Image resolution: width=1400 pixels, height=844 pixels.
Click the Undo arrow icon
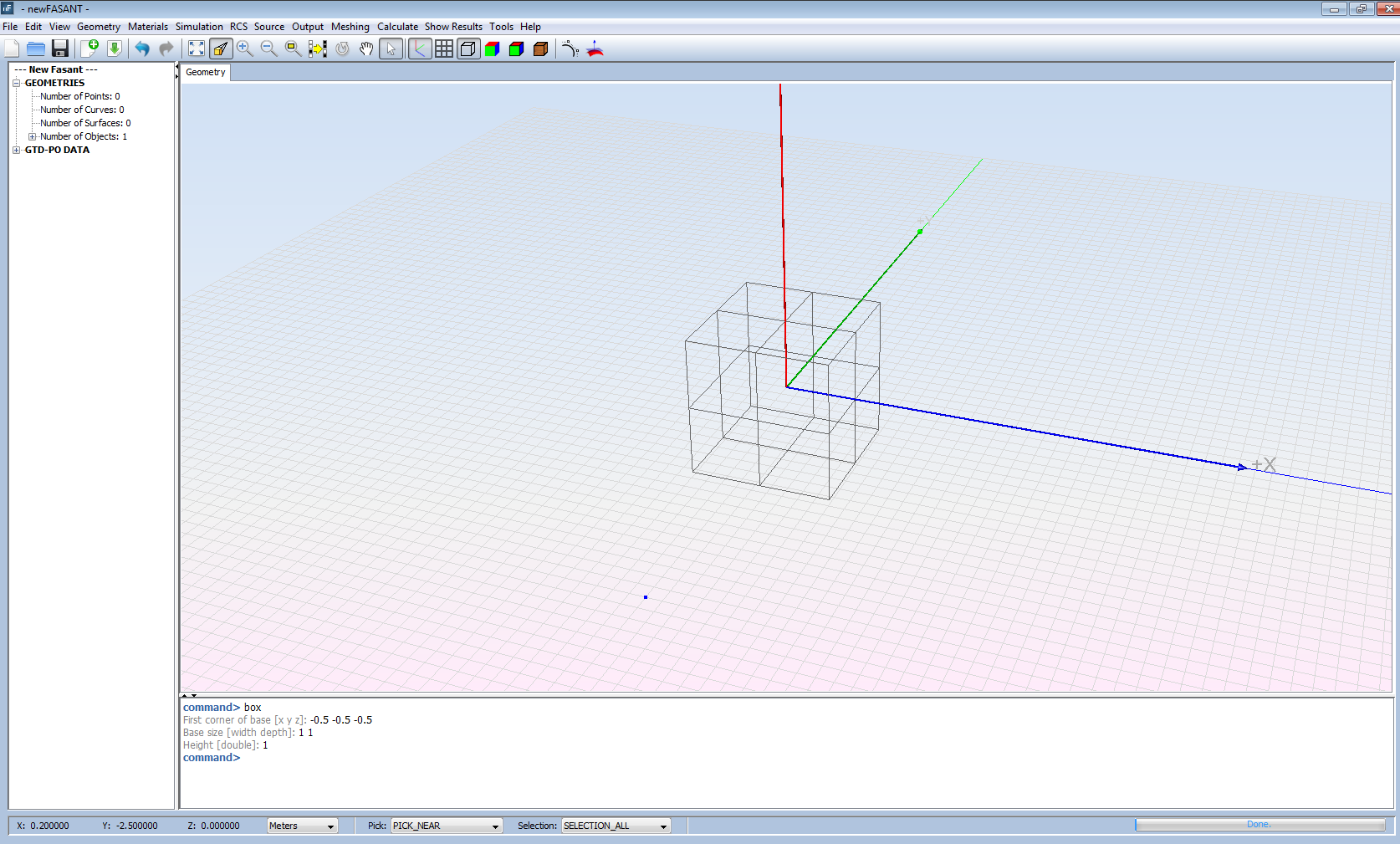142,49
